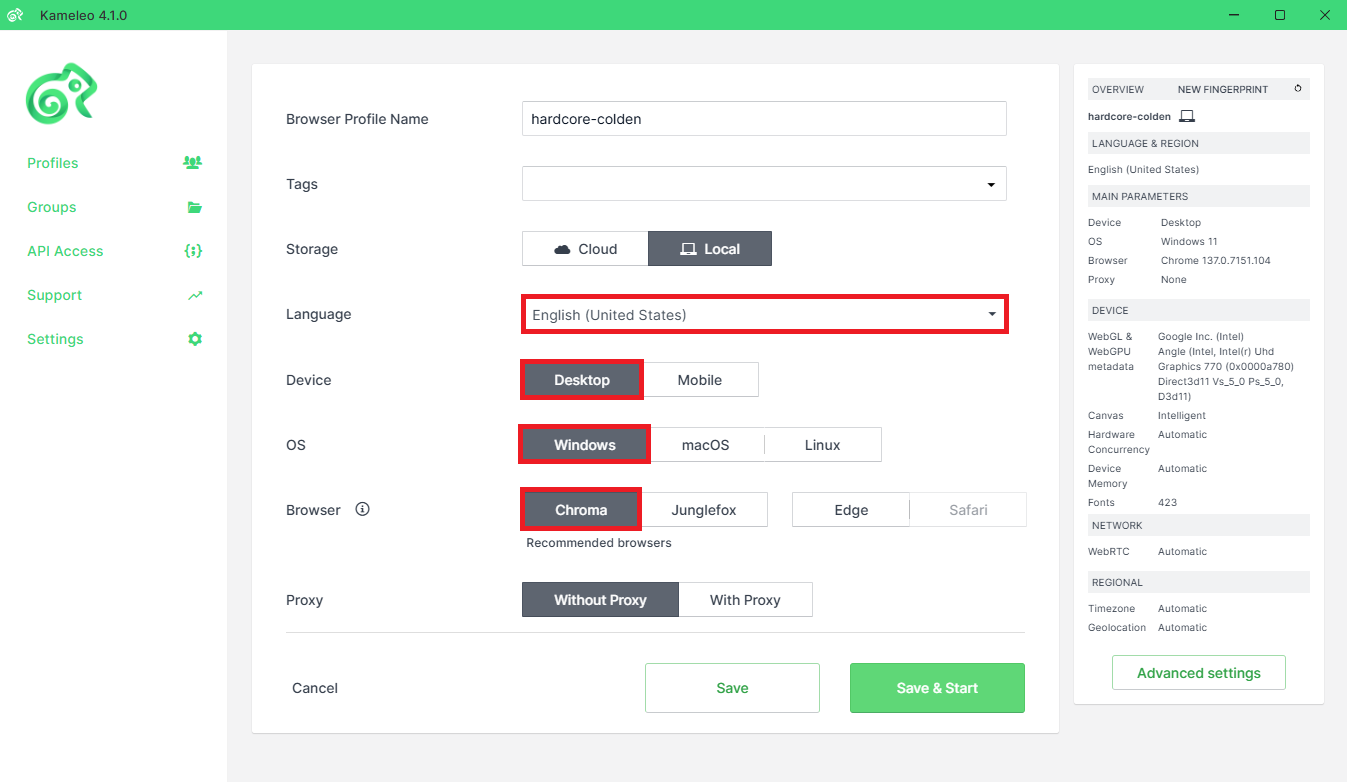The image size is (1347, 782).
Task: Open Profiles via the people icon
Action: pyautogui.click(x=193, y=162)
